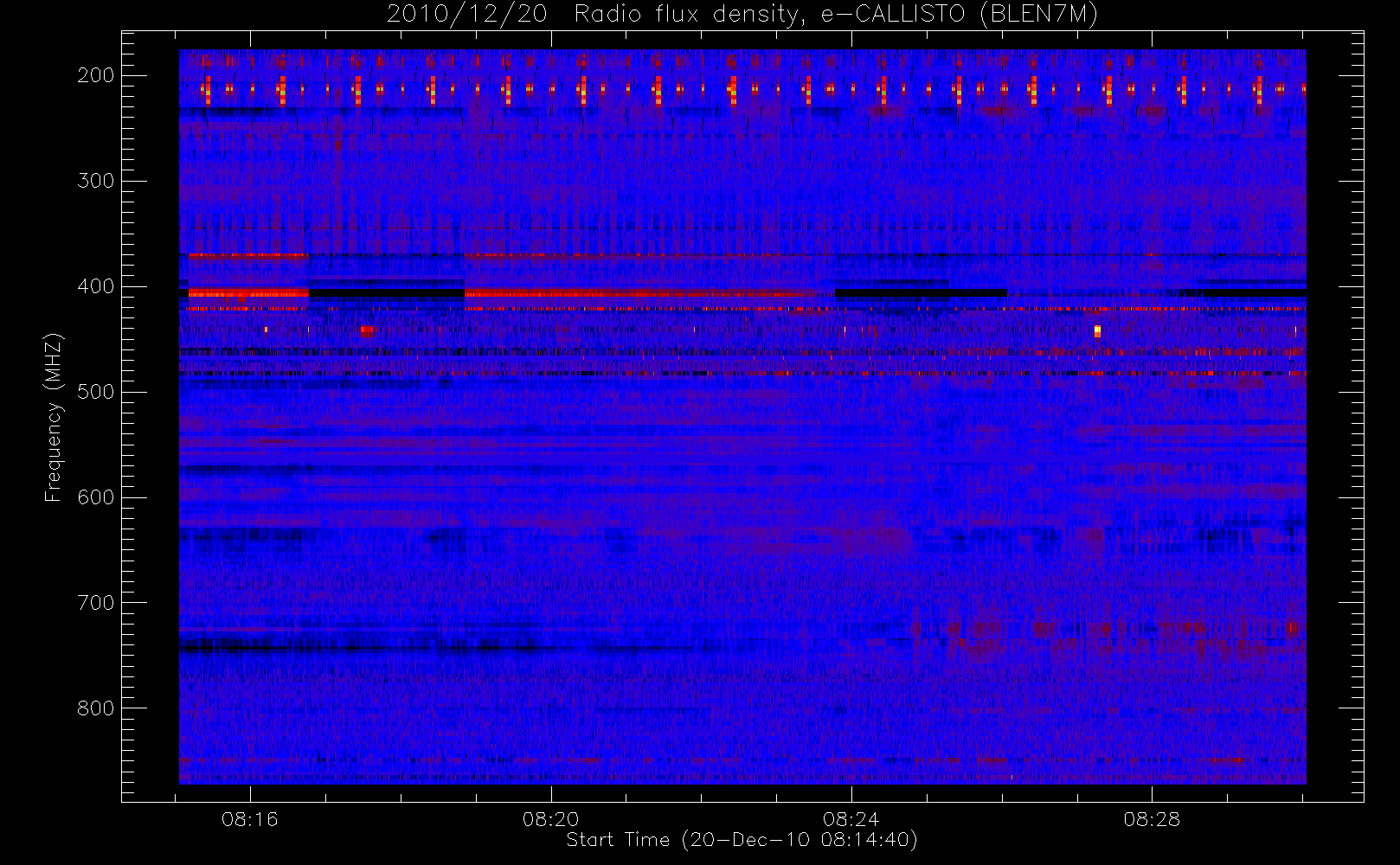This screenshot has height=865, width=1400.
Task: Click the 200 frequency tick label
Action: click(95, 75)
